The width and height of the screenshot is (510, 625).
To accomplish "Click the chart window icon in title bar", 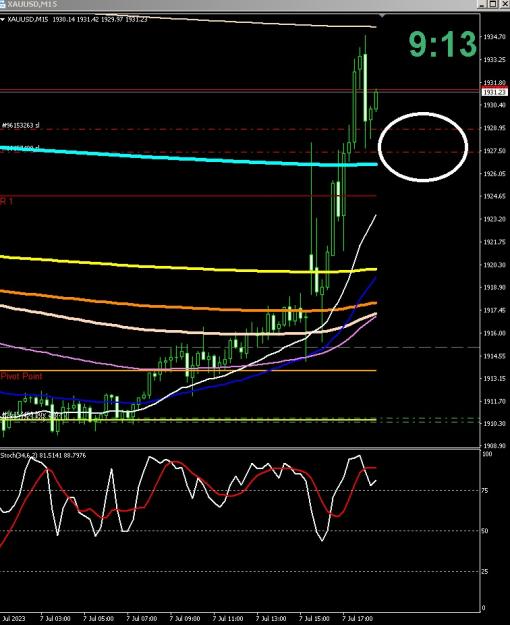I will pos(2,4).
